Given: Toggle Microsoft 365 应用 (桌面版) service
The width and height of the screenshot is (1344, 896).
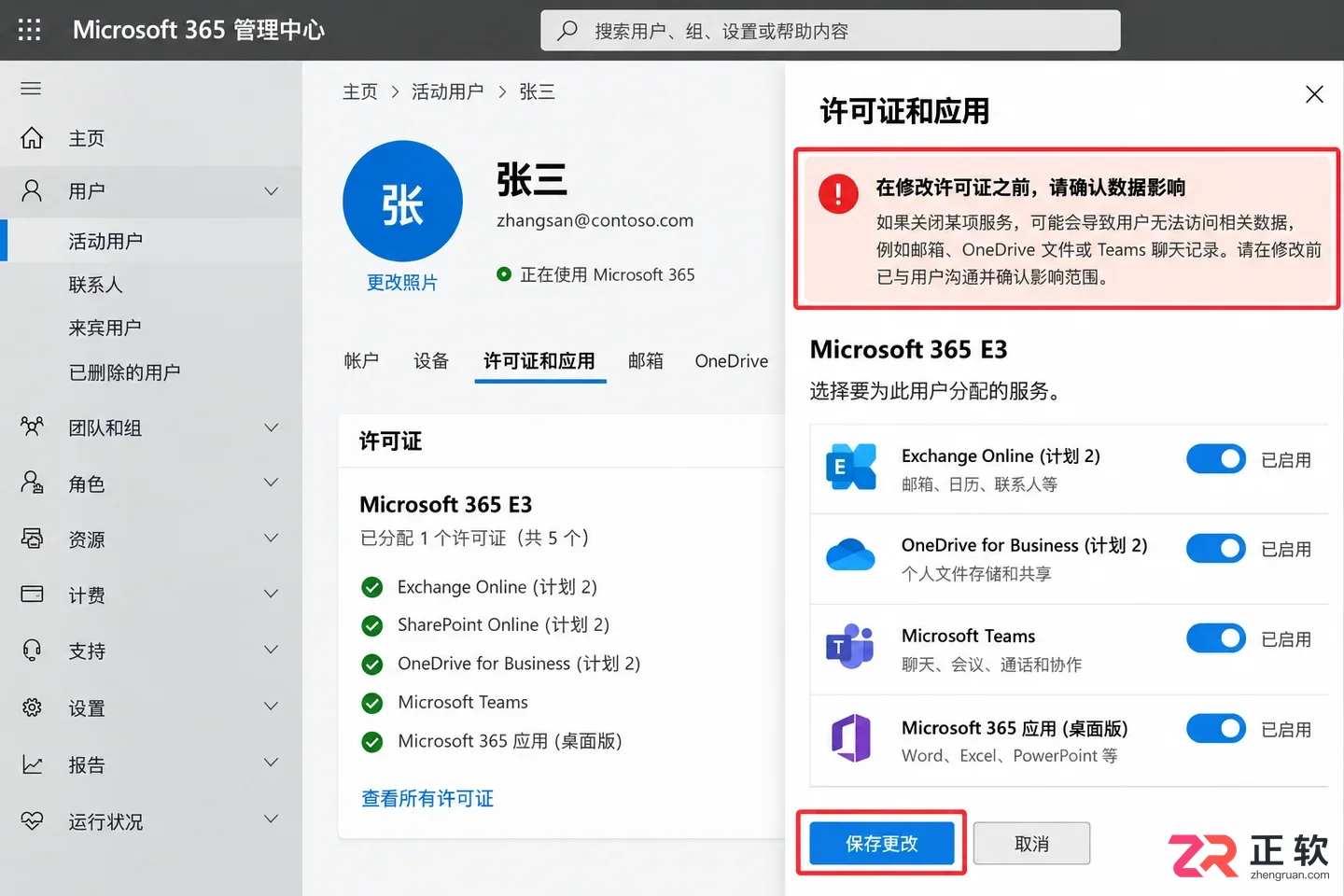Looking at the screenshot, I should click(1215, 728).
